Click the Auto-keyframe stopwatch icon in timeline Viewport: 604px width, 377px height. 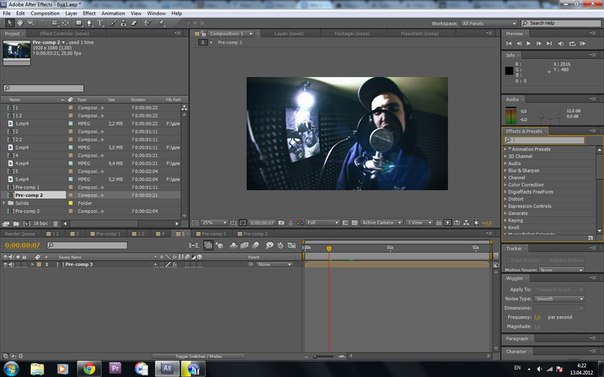coord(280,245)
